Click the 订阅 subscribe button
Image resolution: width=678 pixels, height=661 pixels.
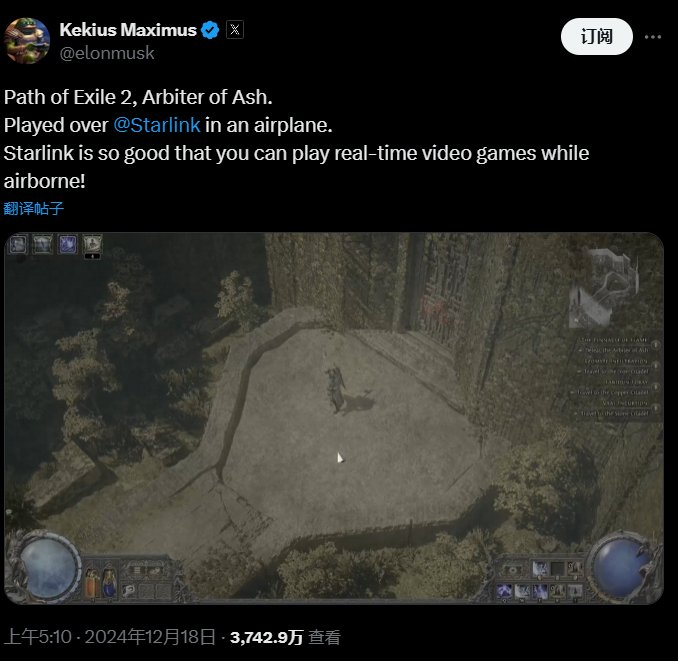point(597,37)
